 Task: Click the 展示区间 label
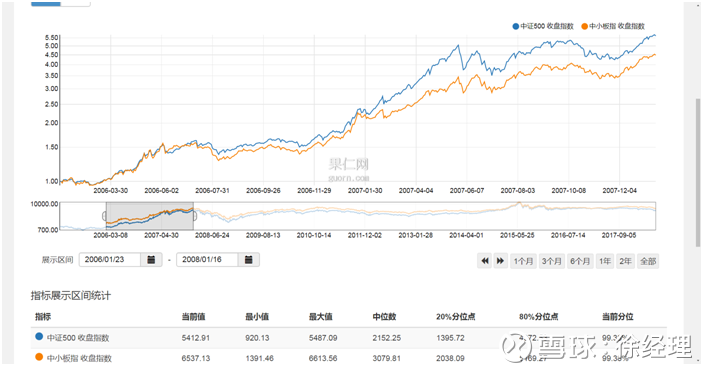click(57, 260)
